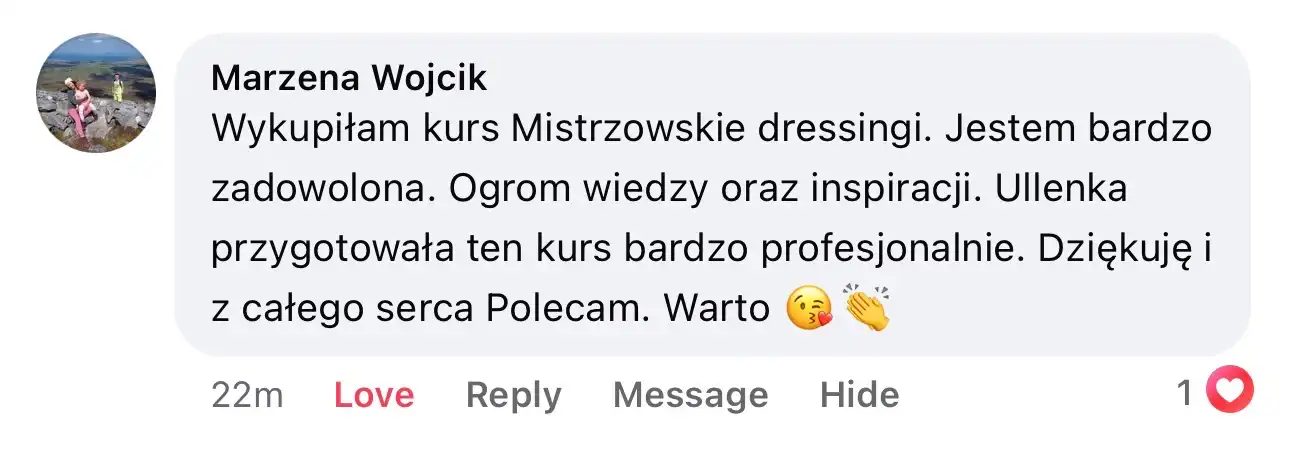The height and width of the screenshot is (452, 1290).
Task: Open Marzena Wojcik's profile via name
Action: [349, 77]
